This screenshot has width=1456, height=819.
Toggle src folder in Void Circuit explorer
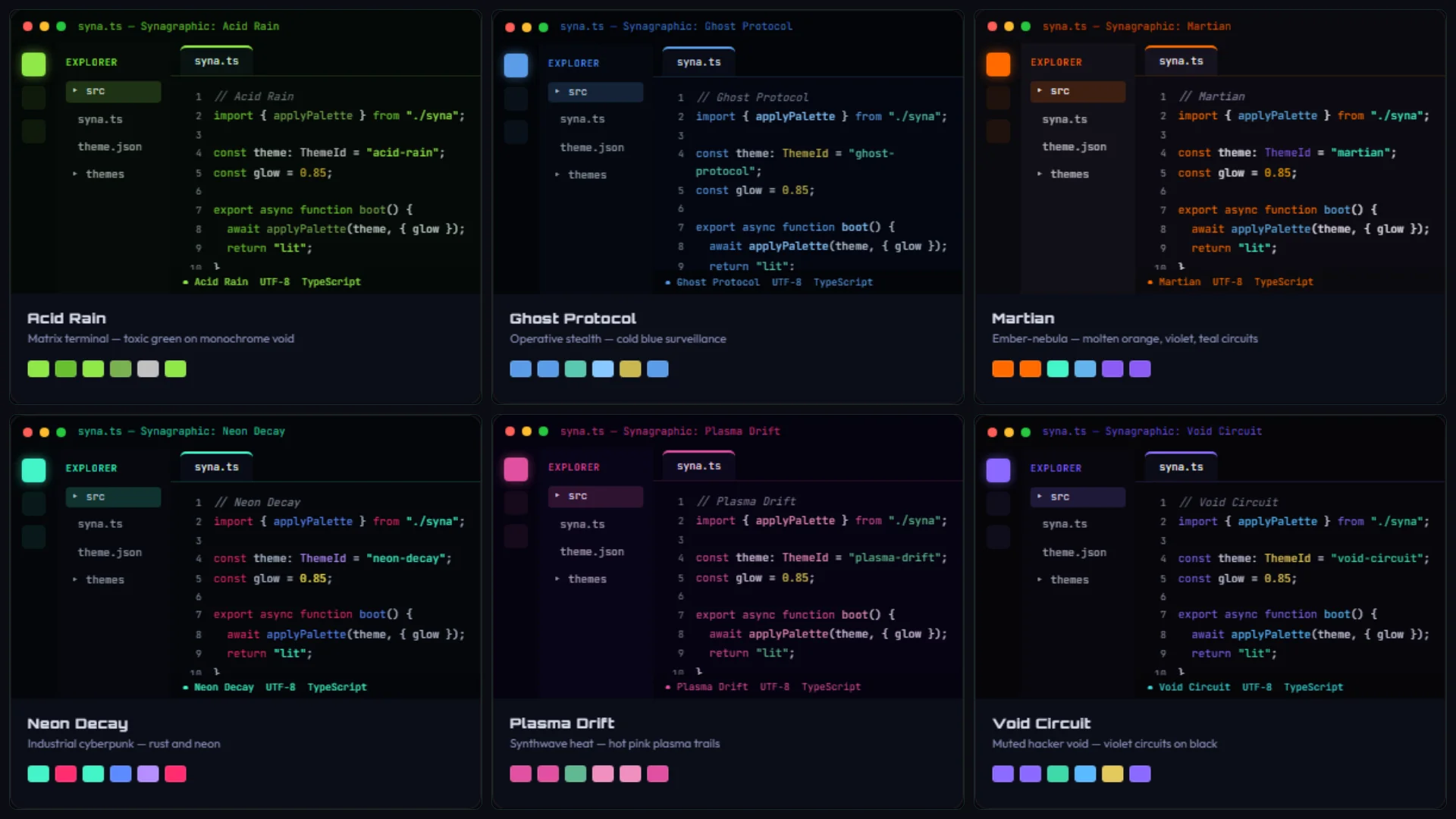tap(1078, 497)
